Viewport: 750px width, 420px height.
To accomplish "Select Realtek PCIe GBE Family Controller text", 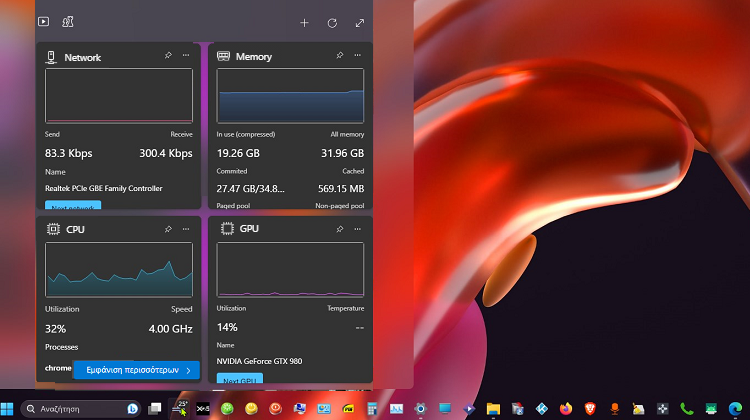I will click(x=103, y=188).
